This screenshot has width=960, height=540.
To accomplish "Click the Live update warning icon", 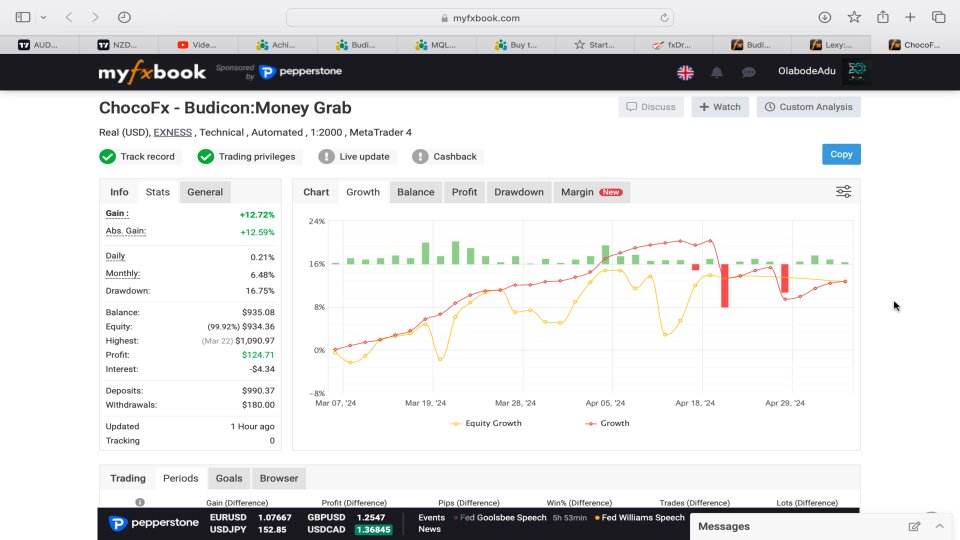I will (326, 157).
